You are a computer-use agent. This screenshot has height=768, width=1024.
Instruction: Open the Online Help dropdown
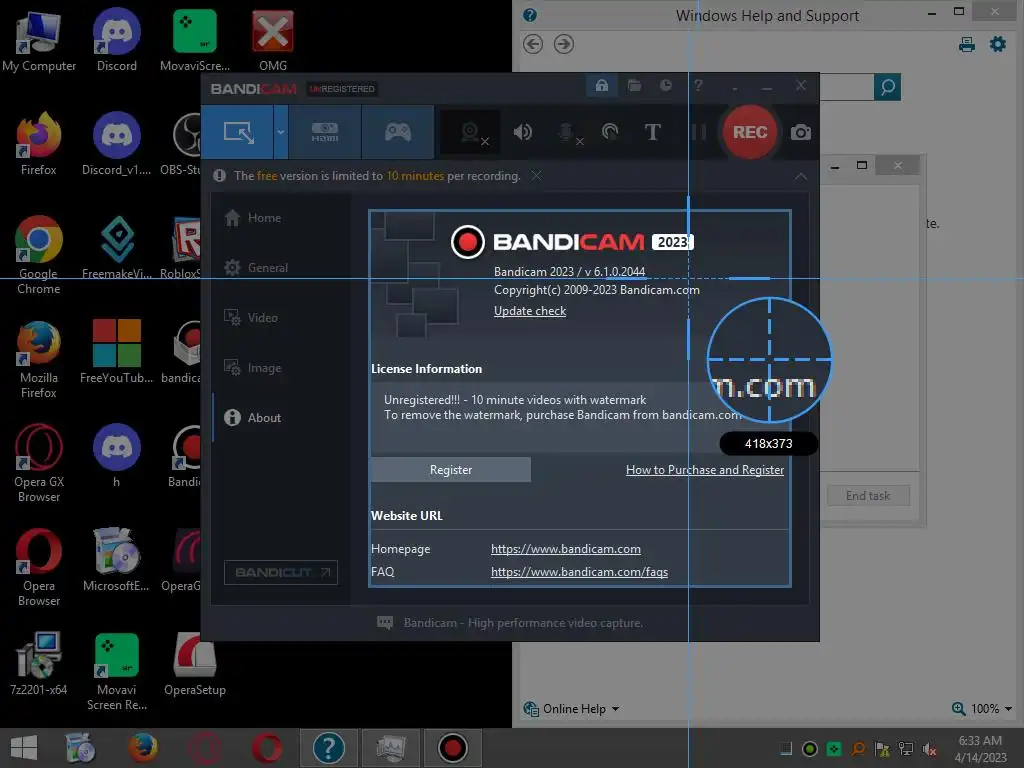click(x=572, y=709)
